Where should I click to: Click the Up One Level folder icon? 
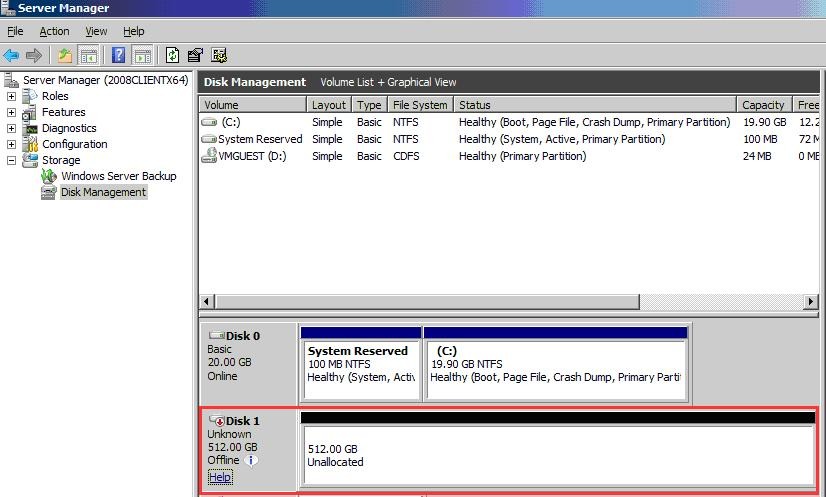click(x=65, y=55)
